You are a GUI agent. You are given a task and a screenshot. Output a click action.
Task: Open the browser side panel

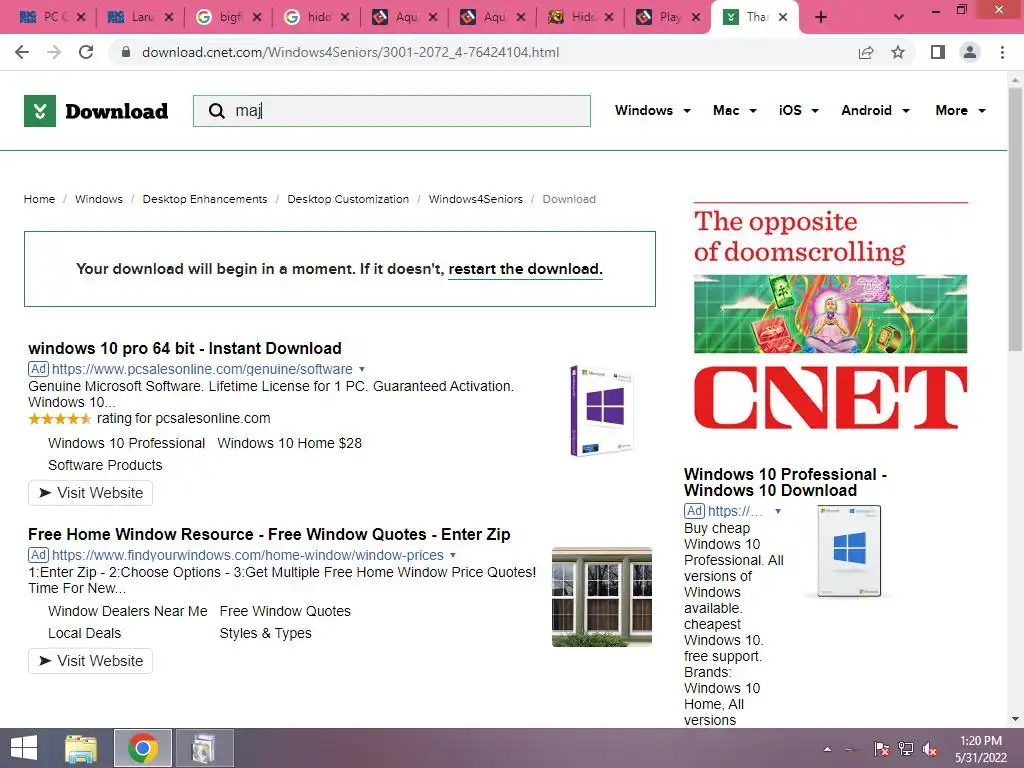(x=938, y=52)
